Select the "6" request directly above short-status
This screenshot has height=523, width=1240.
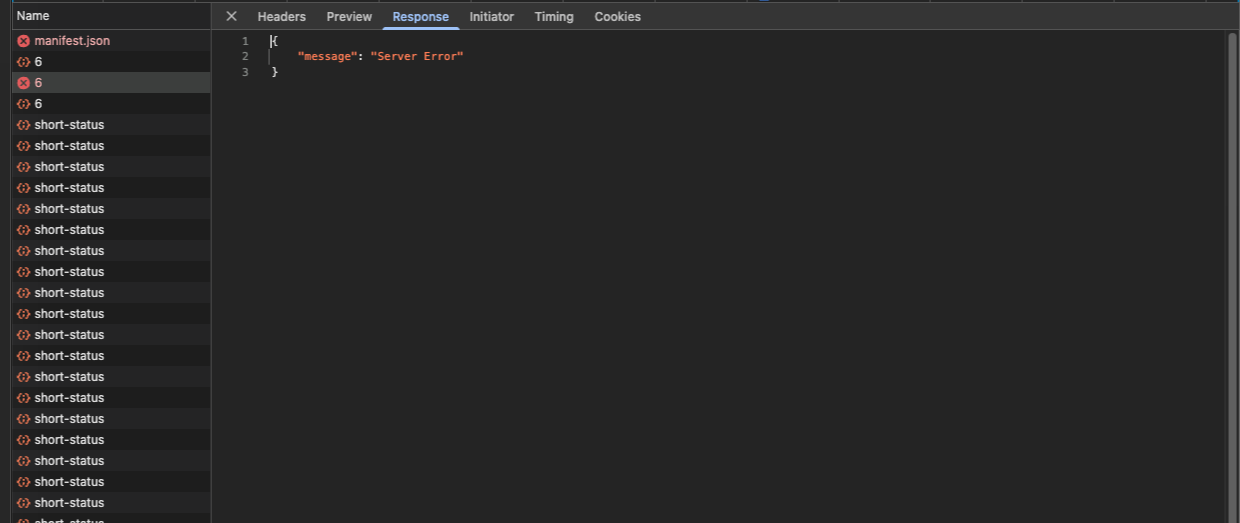pos(38,104)
